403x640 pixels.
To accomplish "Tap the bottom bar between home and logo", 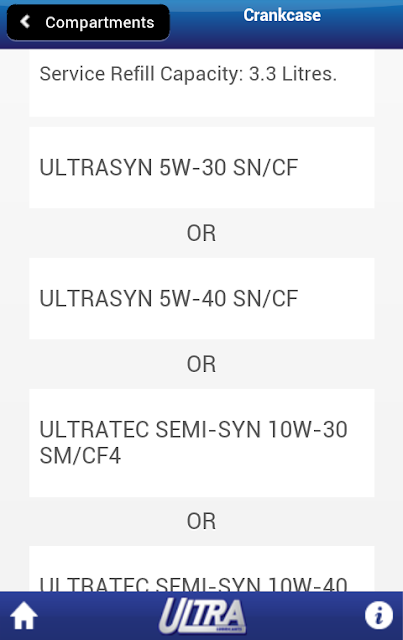I will point(98,615).
